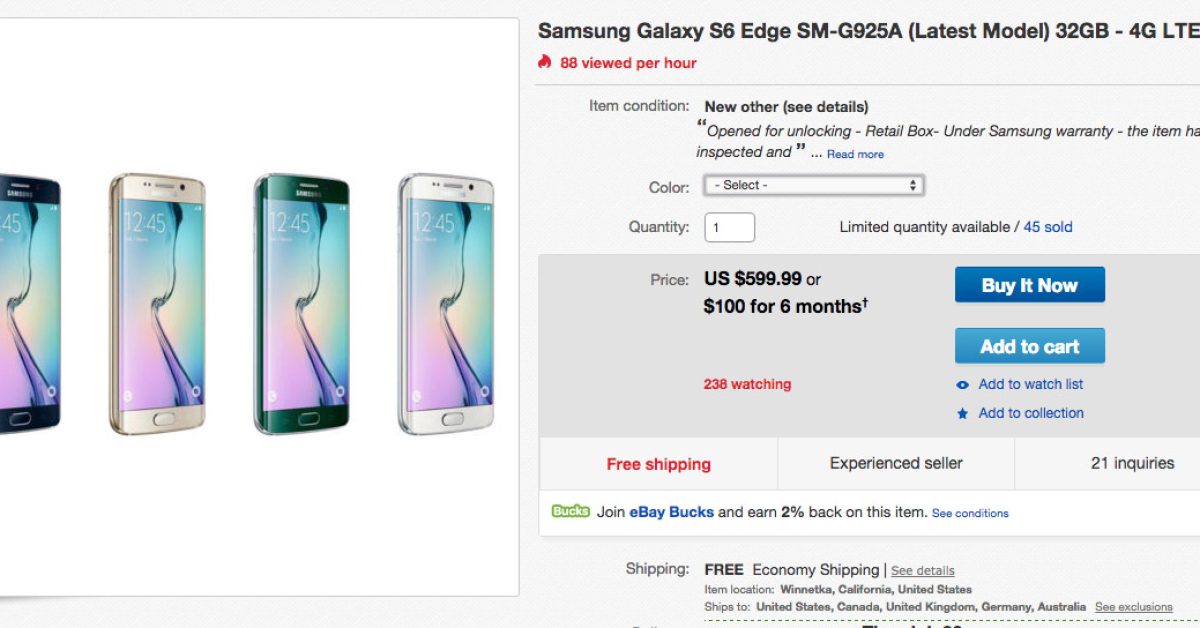This screenshot has width=1200, height=628.
Task: Click the green eBay Bucks logo icon
Action: [x=570, y=511]
